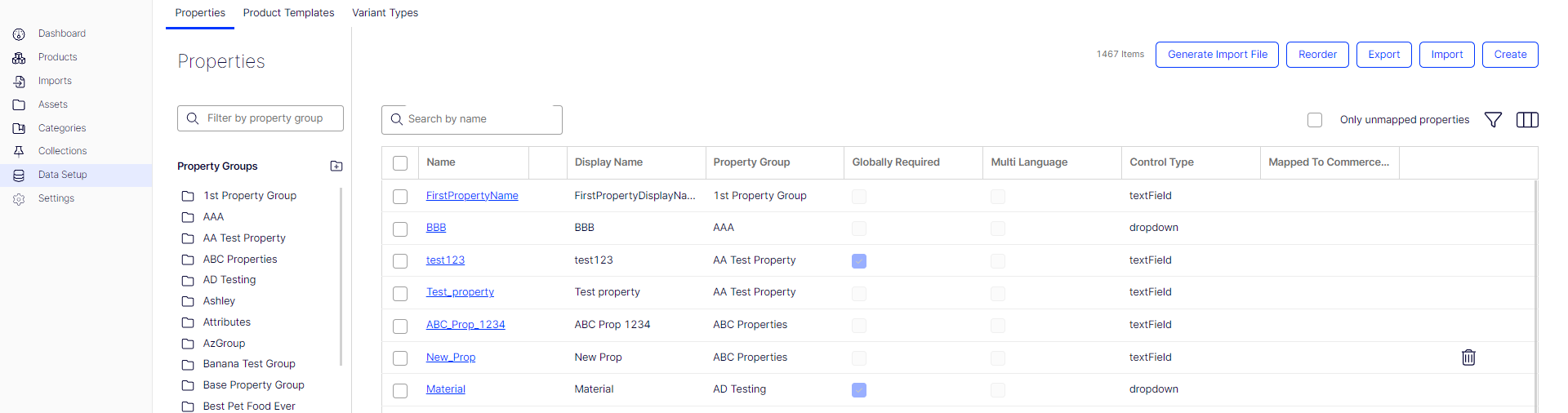Open Data Setup in the sidebar

(76, 175)
